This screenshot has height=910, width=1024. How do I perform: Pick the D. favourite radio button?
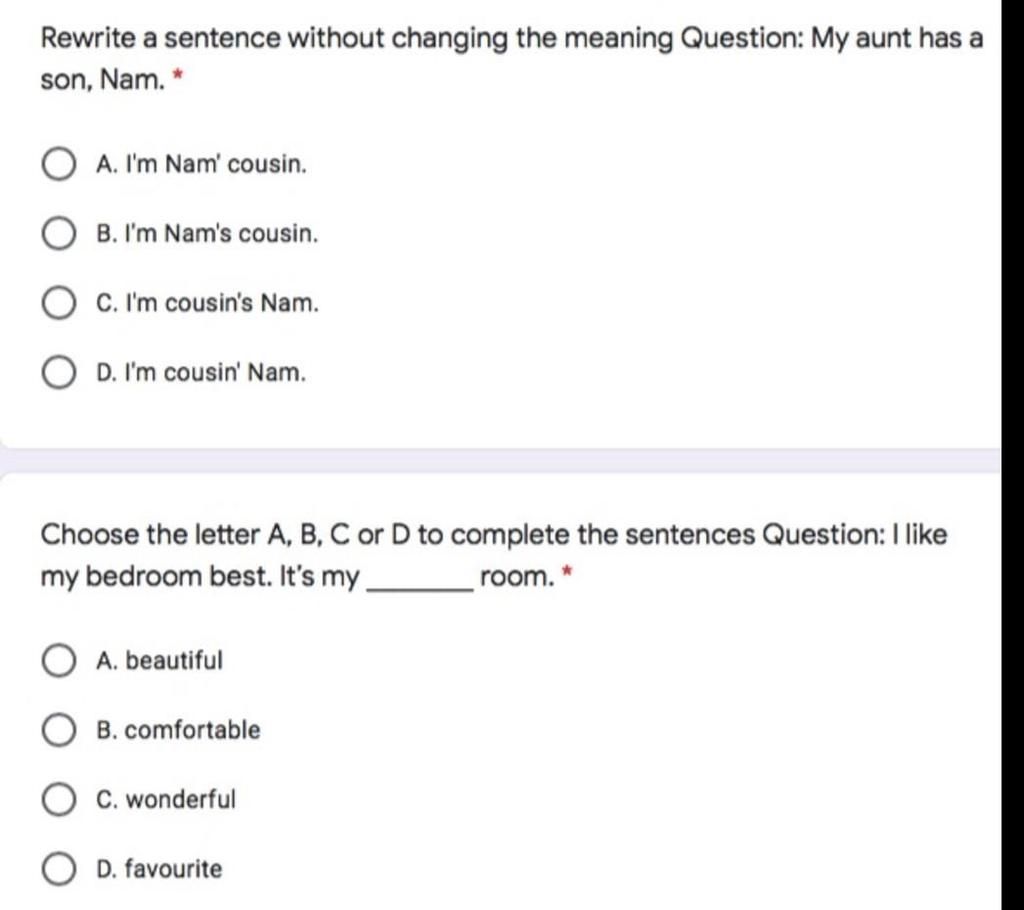[59, 869]
